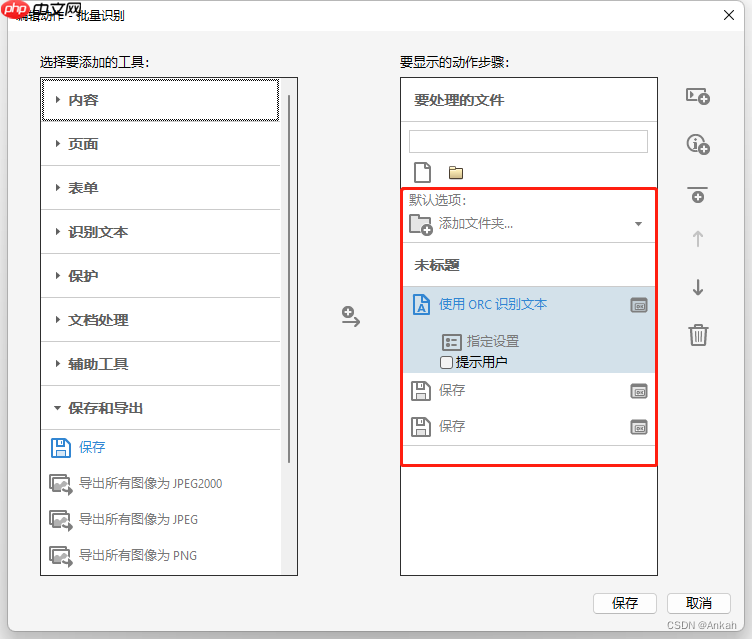
Task: Open the 添加文件夹 default options dropdown
Action: click(638, 224)
